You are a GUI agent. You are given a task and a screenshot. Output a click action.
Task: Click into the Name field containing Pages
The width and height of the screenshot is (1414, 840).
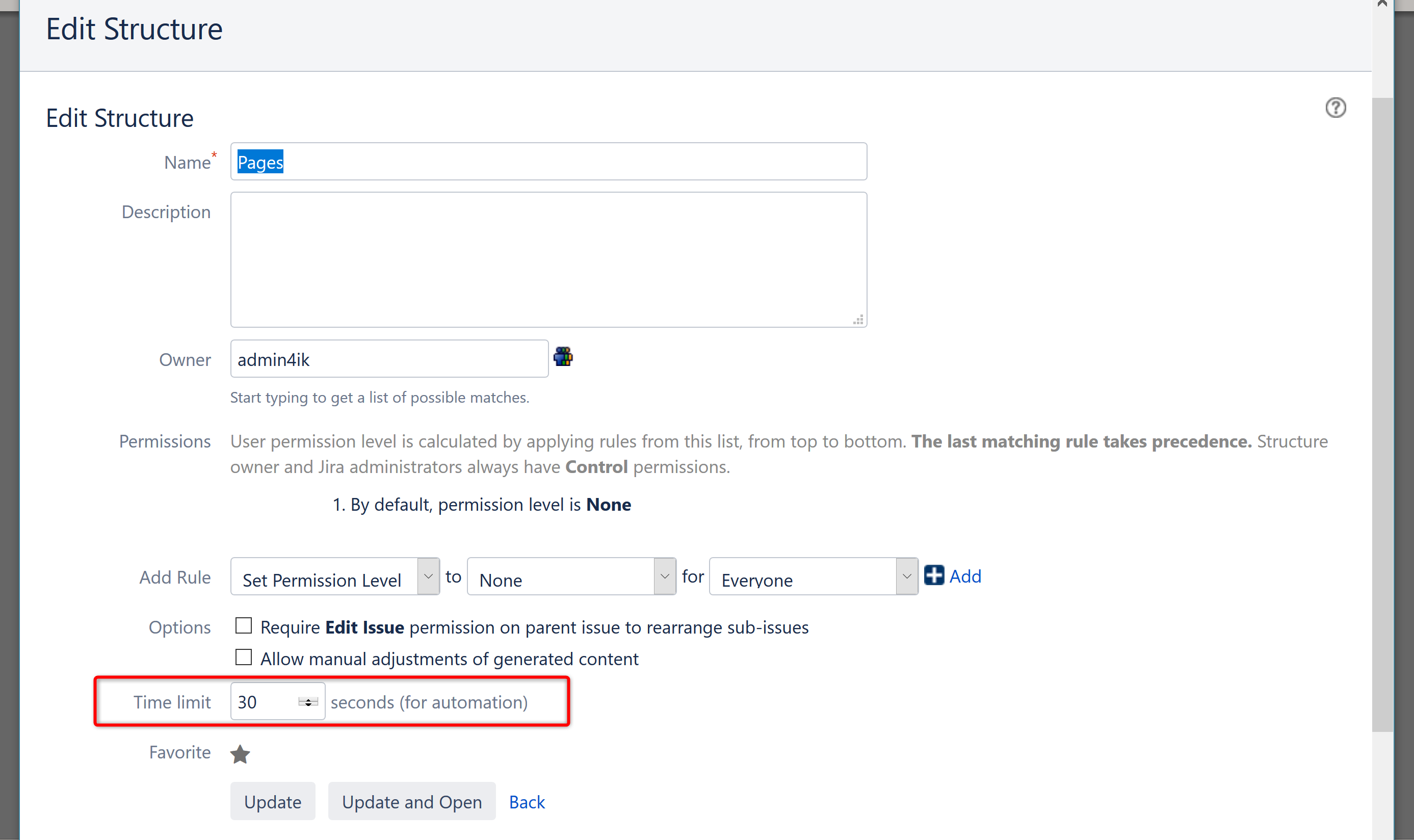(x=548, y=162)
